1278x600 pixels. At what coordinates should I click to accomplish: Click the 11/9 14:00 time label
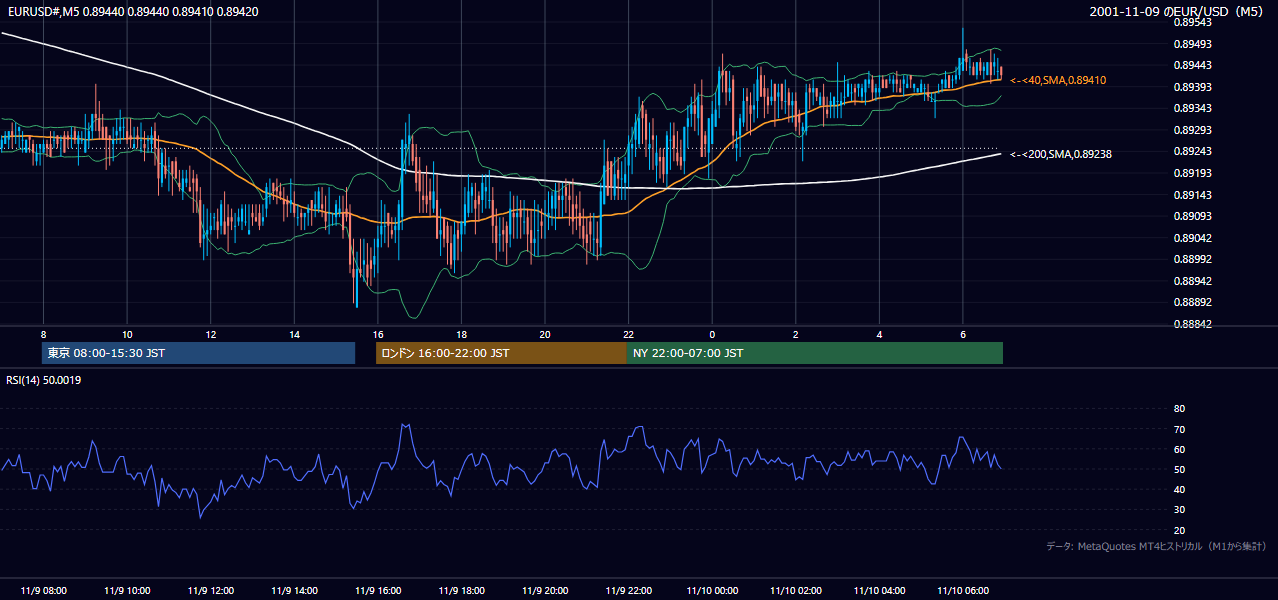(294, 591)
